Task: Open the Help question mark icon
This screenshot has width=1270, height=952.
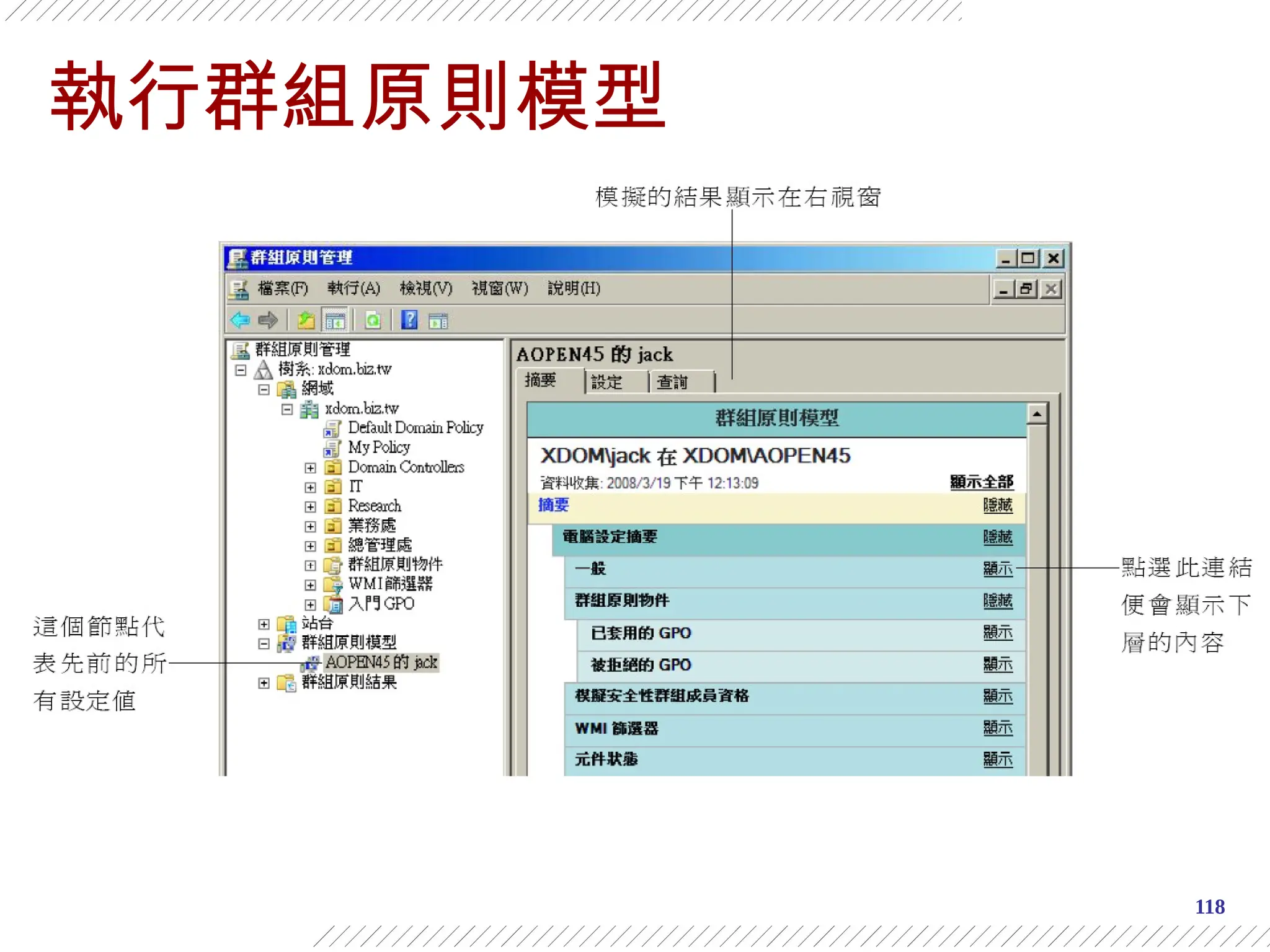Action: point(409,320)
